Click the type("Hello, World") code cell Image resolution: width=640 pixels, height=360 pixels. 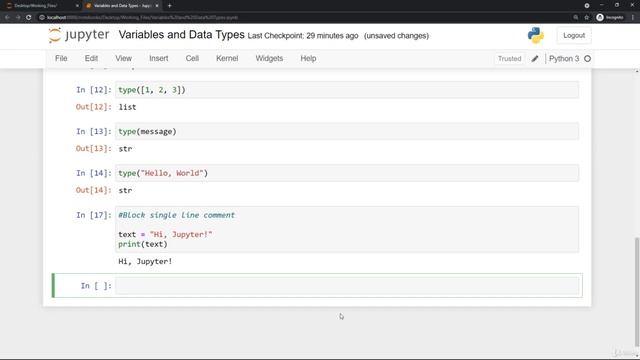pyautogui.click(x=347, y=173)
